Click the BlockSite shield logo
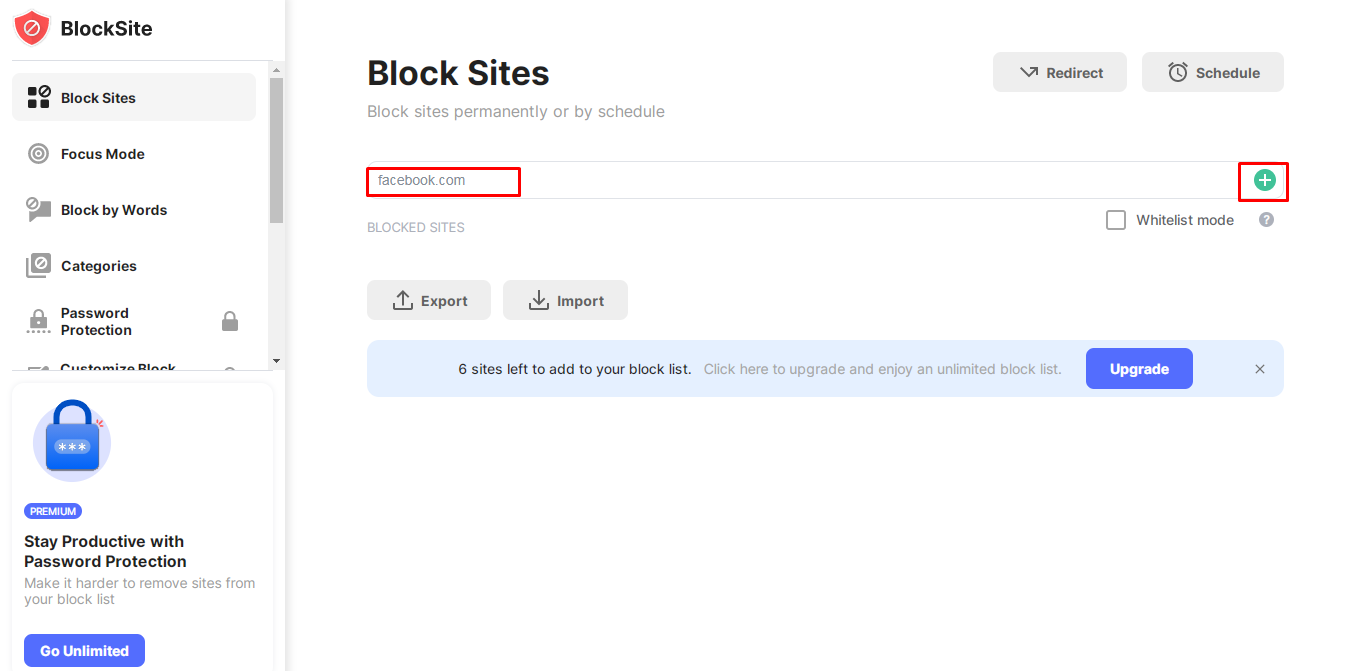The width and height of the screenshot is (1363, 671). [32, 28]
